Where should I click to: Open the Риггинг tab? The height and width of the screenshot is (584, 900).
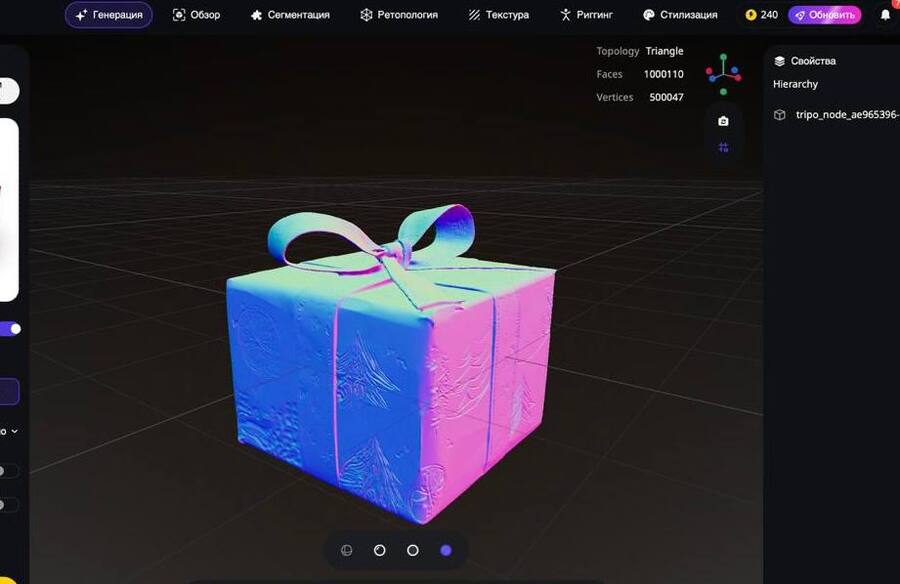(x=586, y=15)
